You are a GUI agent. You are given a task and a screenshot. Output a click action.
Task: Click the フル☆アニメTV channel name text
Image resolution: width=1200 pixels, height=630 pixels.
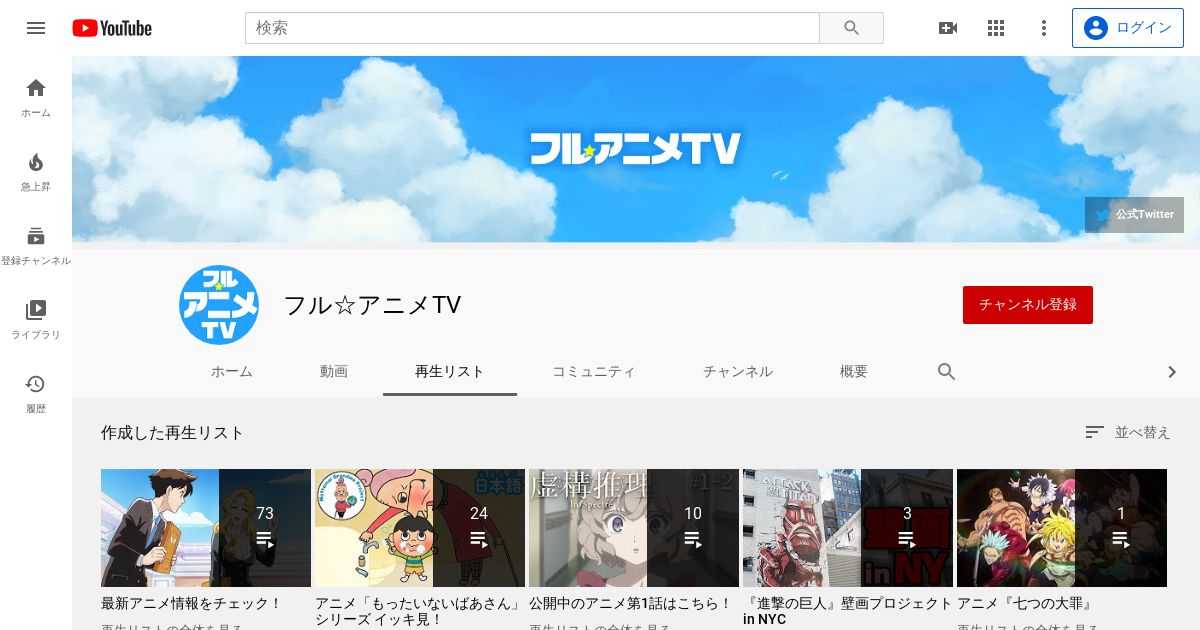[372, 305]
